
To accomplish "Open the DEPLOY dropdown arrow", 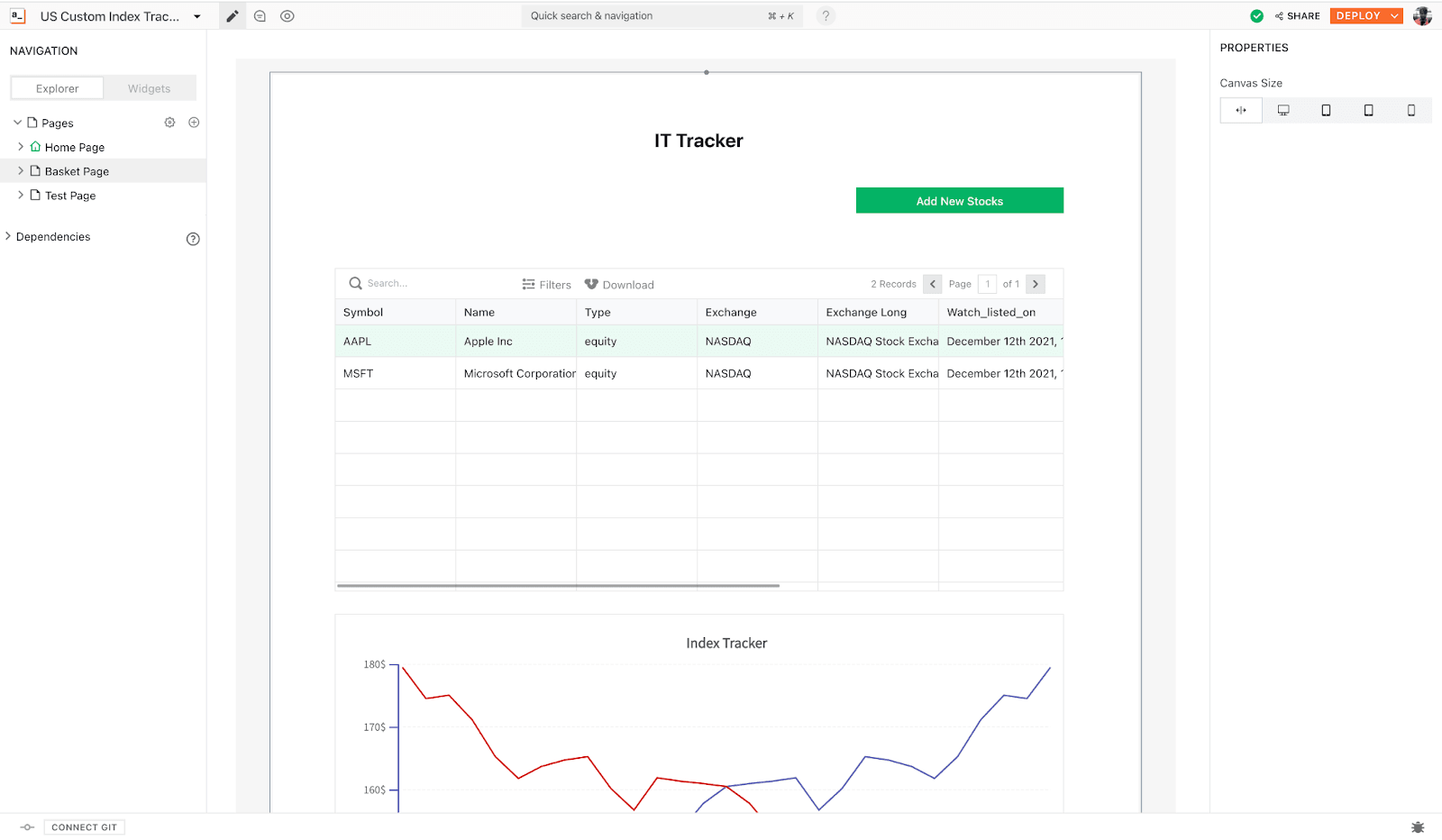I will pos(1394,16).
